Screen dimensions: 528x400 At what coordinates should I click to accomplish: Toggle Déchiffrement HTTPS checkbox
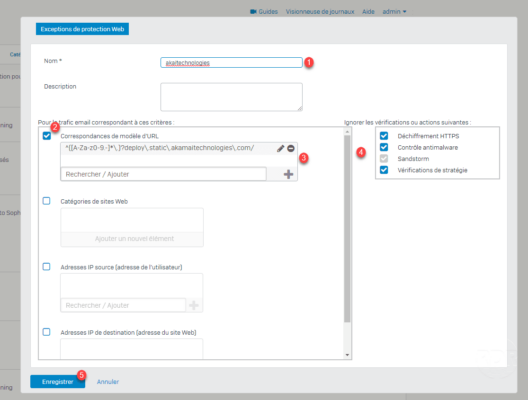(x=384, y=136)
